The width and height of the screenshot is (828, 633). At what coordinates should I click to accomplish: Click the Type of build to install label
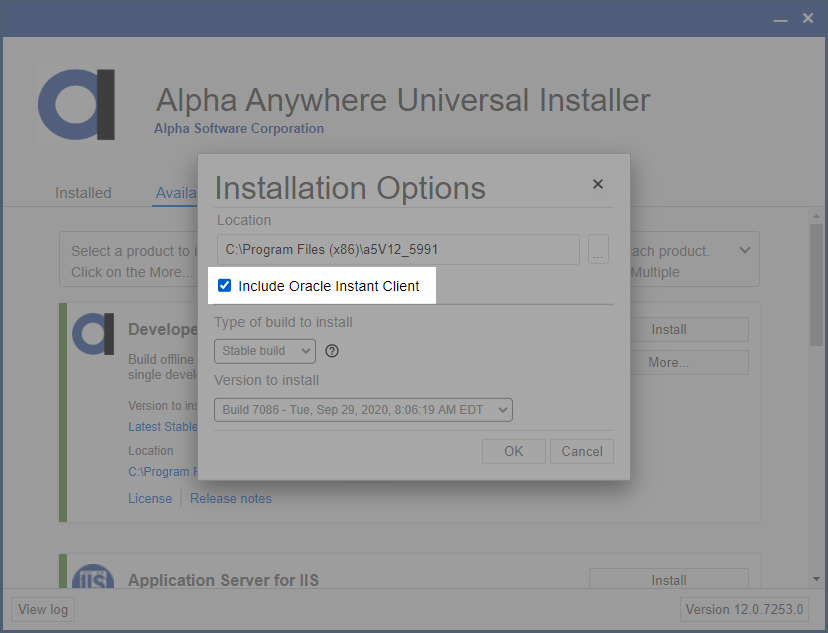pos(284,322)
